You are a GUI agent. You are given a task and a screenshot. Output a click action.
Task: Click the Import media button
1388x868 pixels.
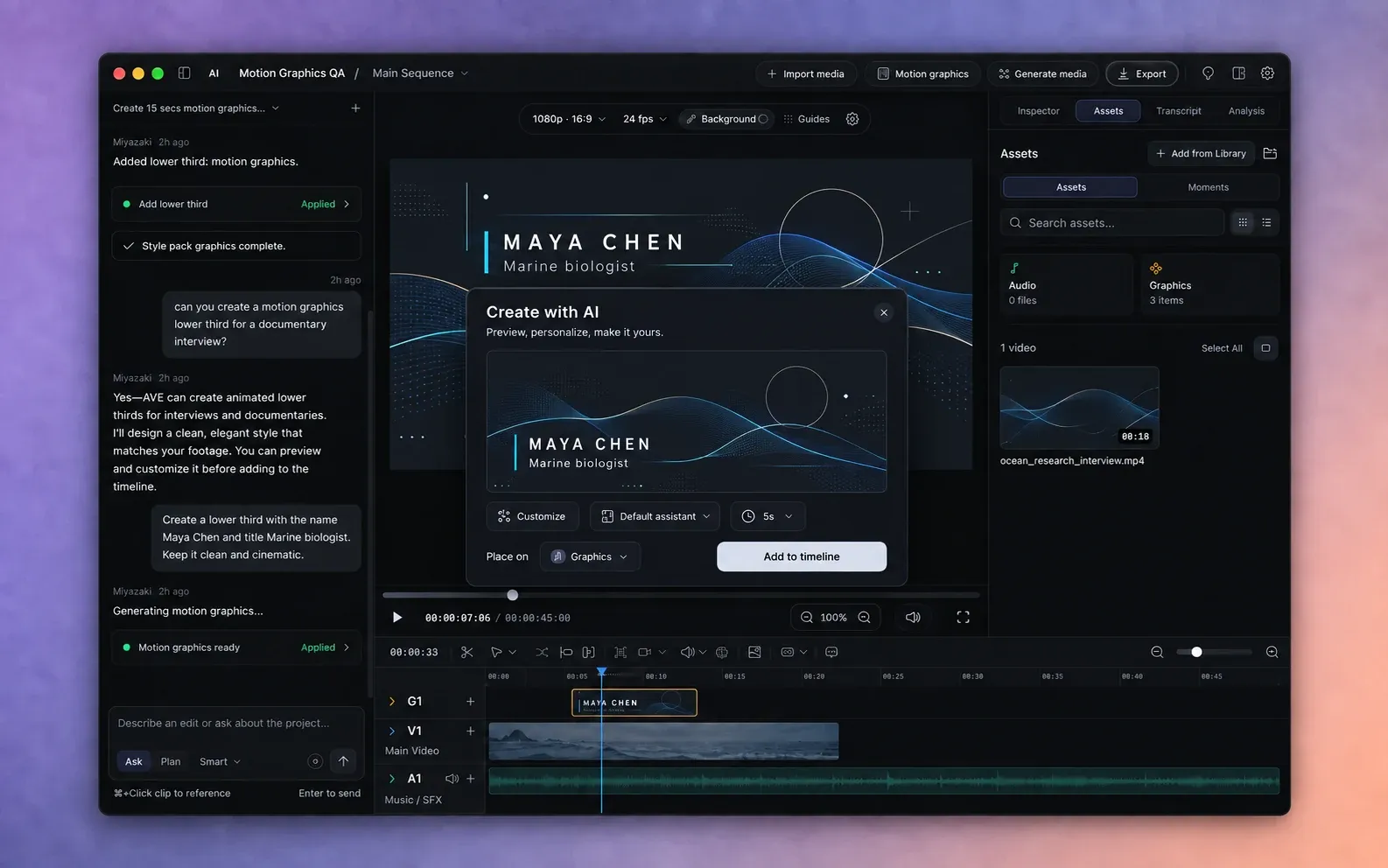point(805,73)
